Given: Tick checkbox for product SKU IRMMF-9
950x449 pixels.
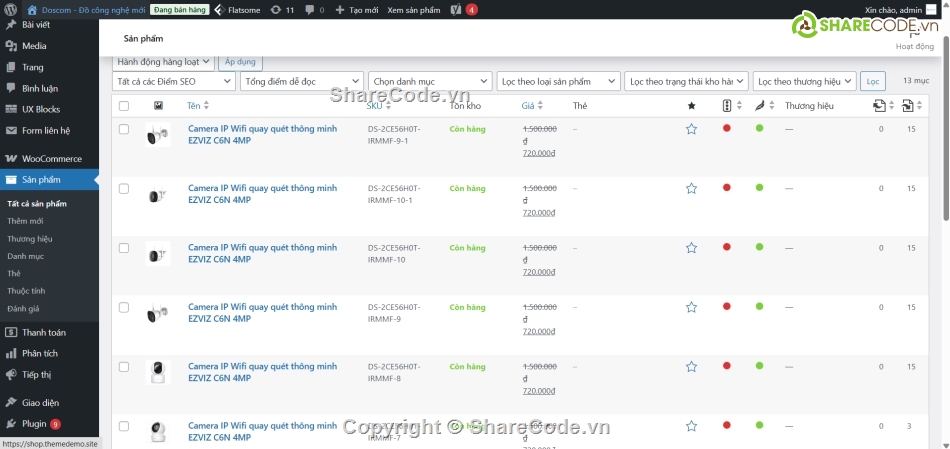Looking at the screenshot, I should (x=124, y=307).
